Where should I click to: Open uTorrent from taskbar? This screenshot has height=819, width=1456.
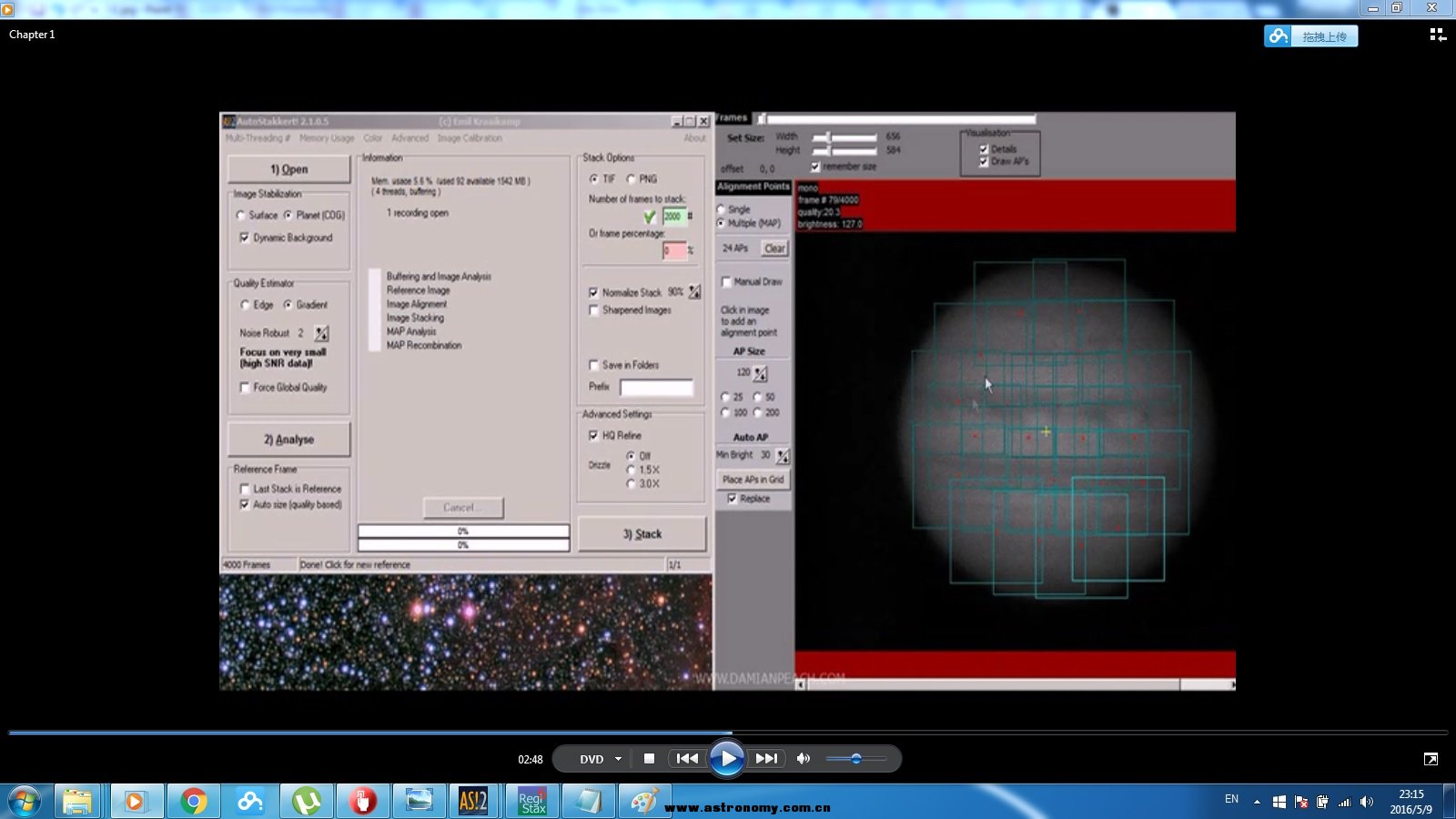[x=307, y=802]
